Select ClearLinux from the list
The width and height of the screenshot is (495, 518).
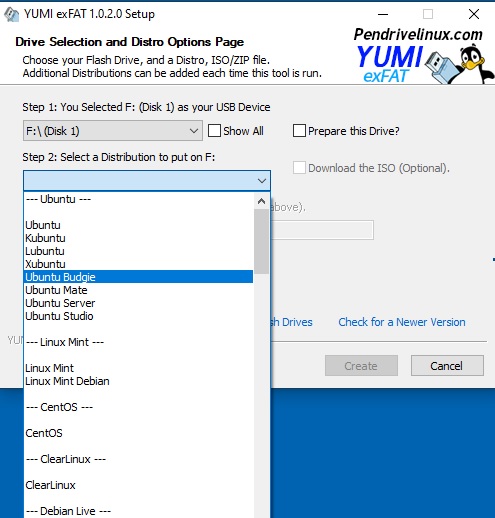[x=139, y=485]
